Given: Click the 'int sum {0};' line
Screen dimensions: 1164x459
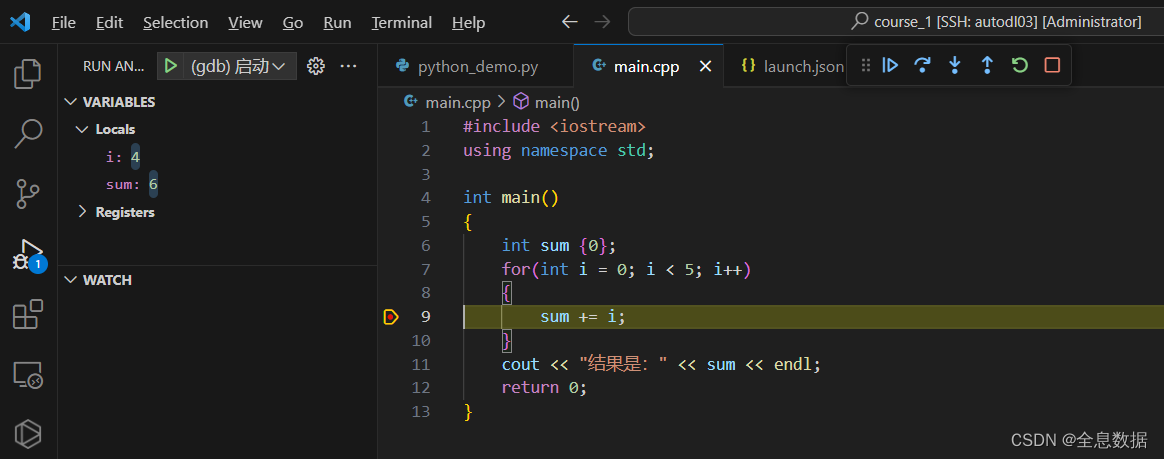Looking at the screenshot, I should pos(559,246).
